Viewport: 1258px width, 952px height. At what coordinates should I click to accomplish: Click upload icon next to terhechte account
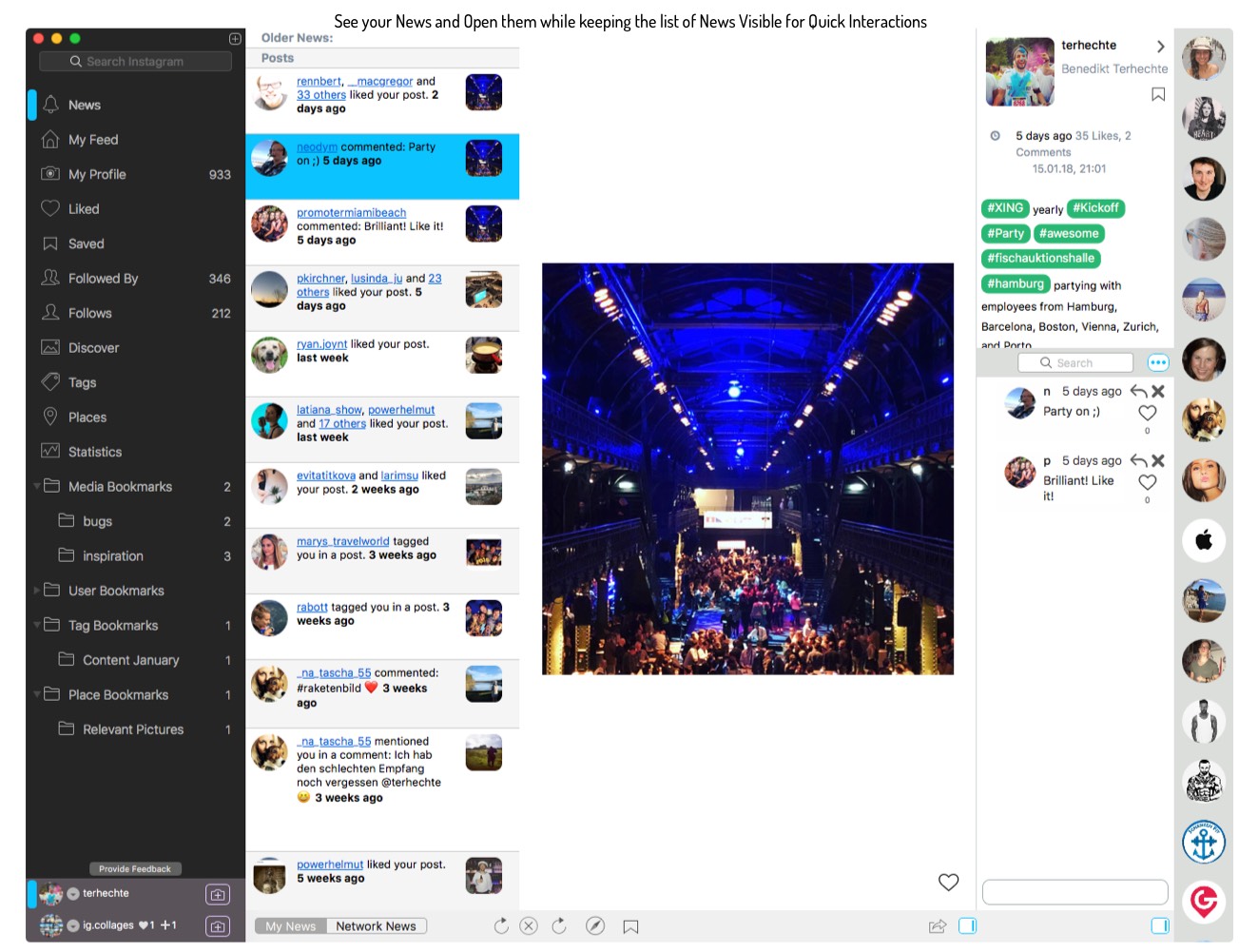pos(218,895)
